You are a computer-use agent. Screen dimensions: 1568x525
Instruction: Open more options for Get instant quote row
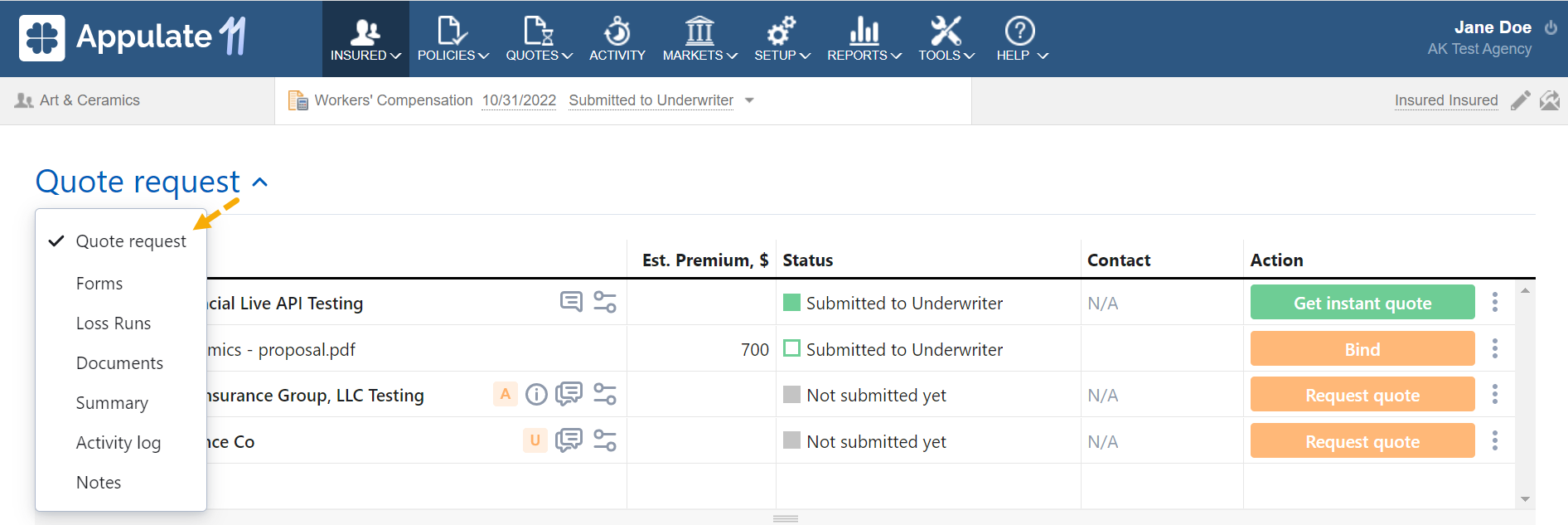pos(1495,302)
